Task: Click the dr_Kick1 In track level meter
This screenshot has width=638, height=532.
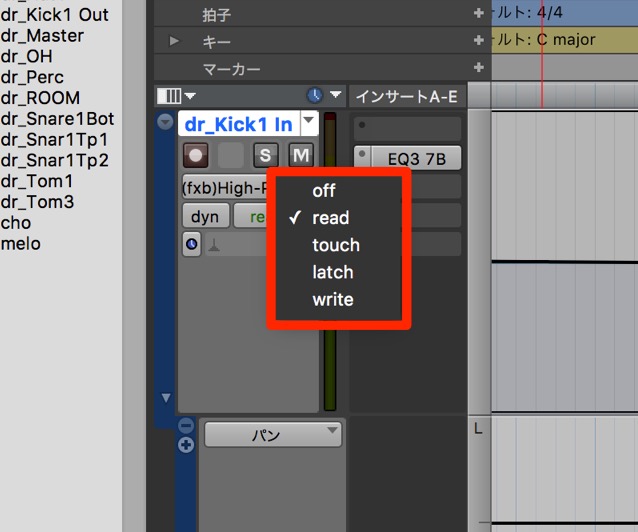Action: pyautogui.click(x=330, y=261)
